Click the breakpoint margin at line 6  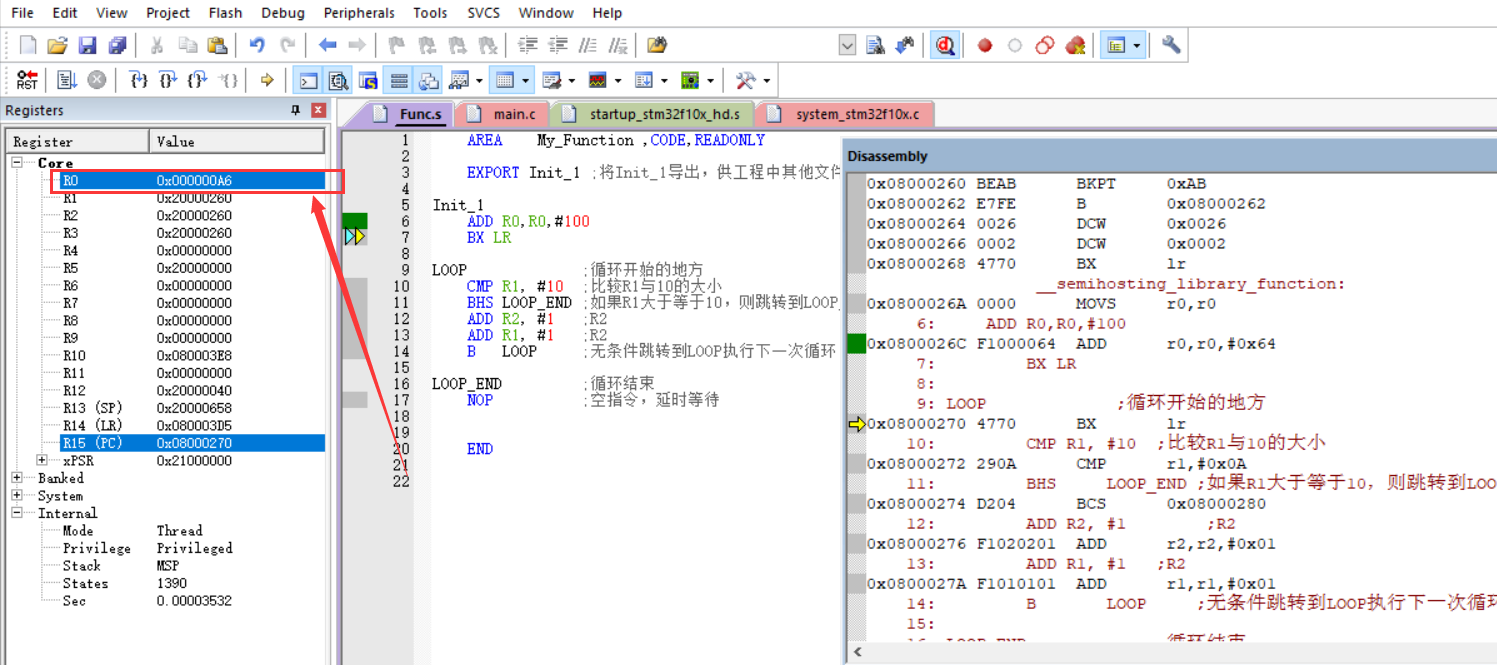pyautogui.click(x=355, y=221)
